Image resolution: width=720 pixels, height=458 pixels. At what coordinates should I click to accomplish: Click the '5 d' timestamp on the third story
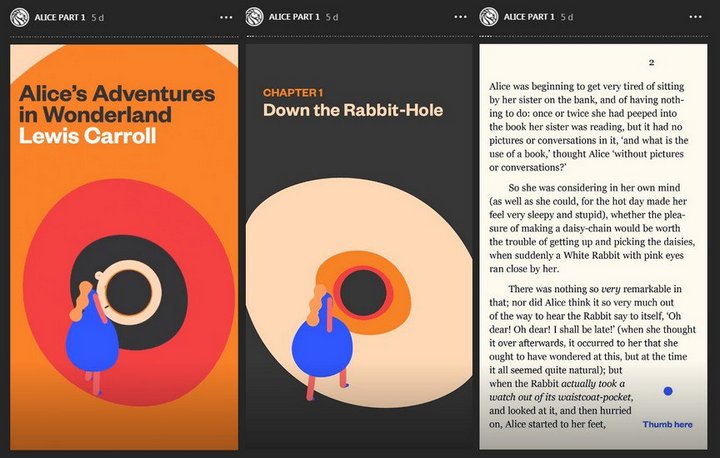click(567, 17)
